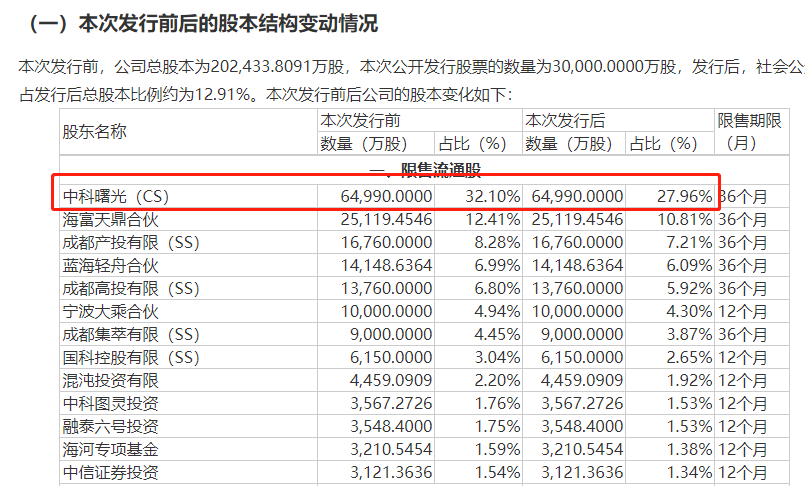Select the '海河专项基金' shareholder name
Screen dimensions: 805x486
click(110, 450)
